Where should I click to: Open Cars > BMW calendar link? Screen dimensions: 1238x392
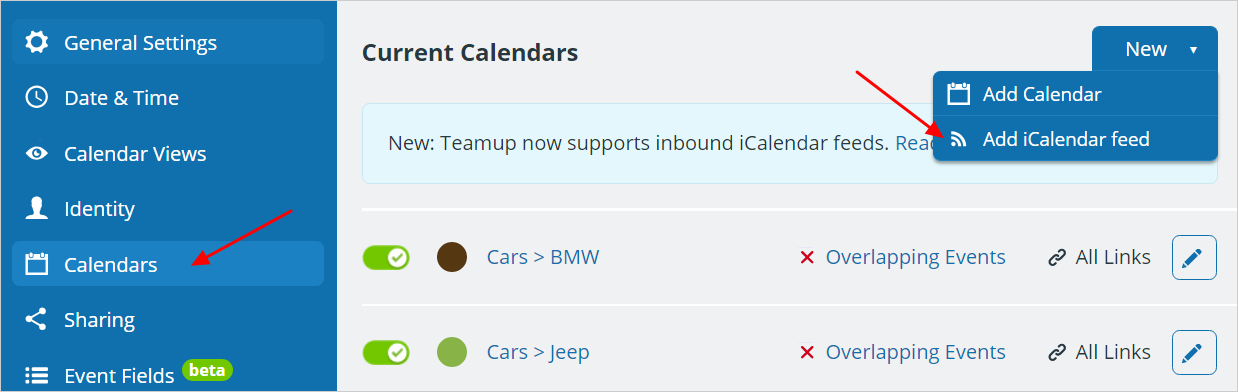pos(543,257)
